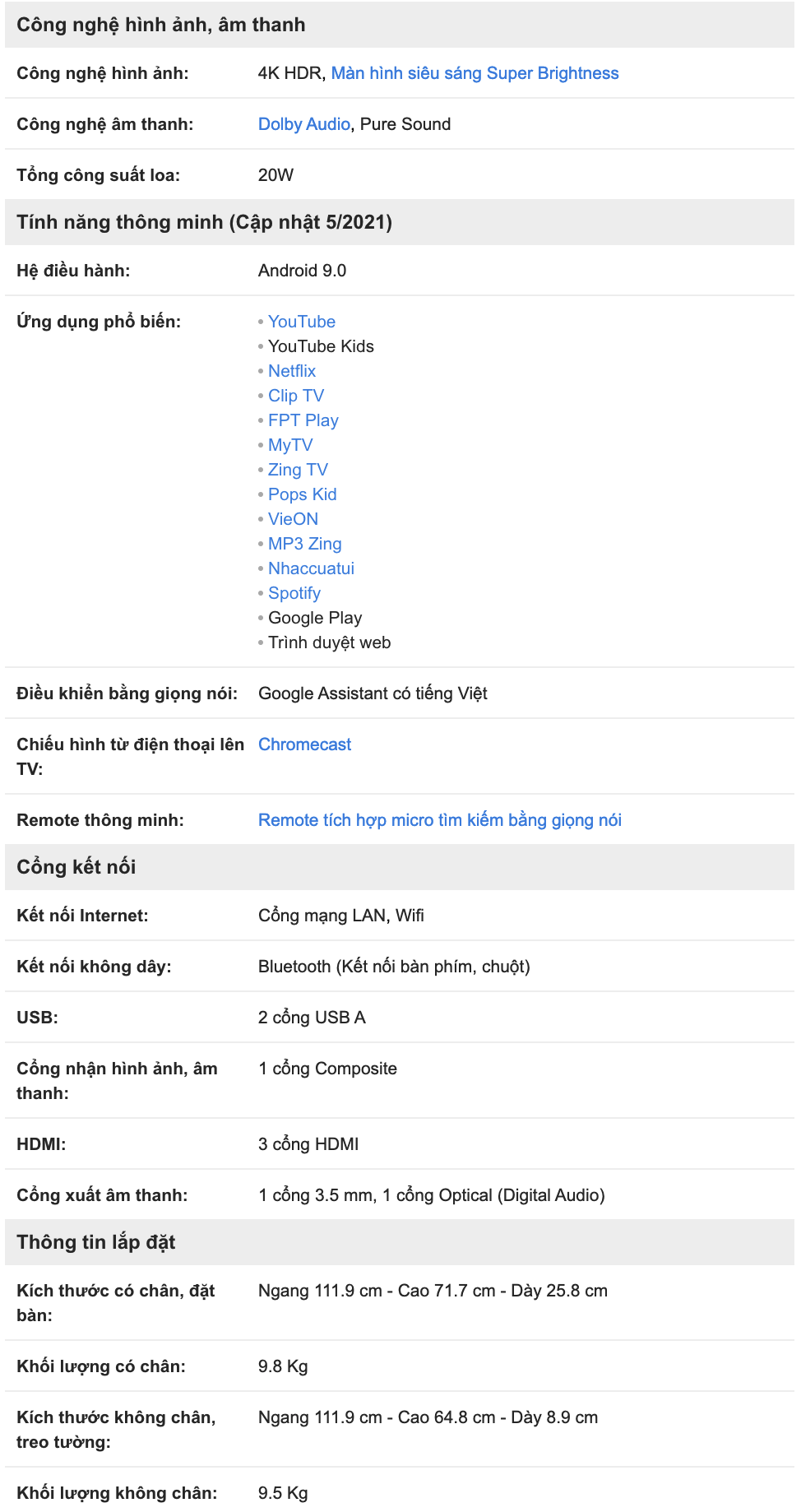Select the Nhaccuatui link
Viewport: 801px width, 1512px height.
(x=311, y=568)
